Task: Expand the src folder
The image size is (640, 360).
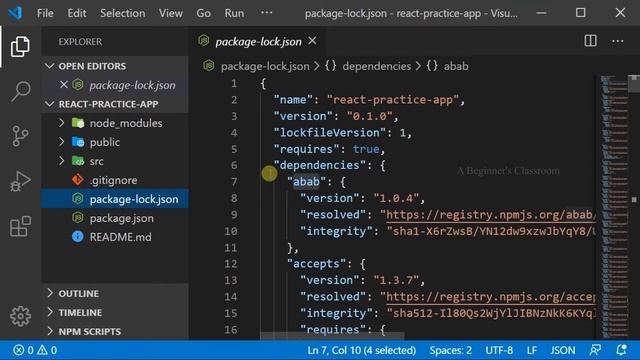Action: (x=61, y=161)
